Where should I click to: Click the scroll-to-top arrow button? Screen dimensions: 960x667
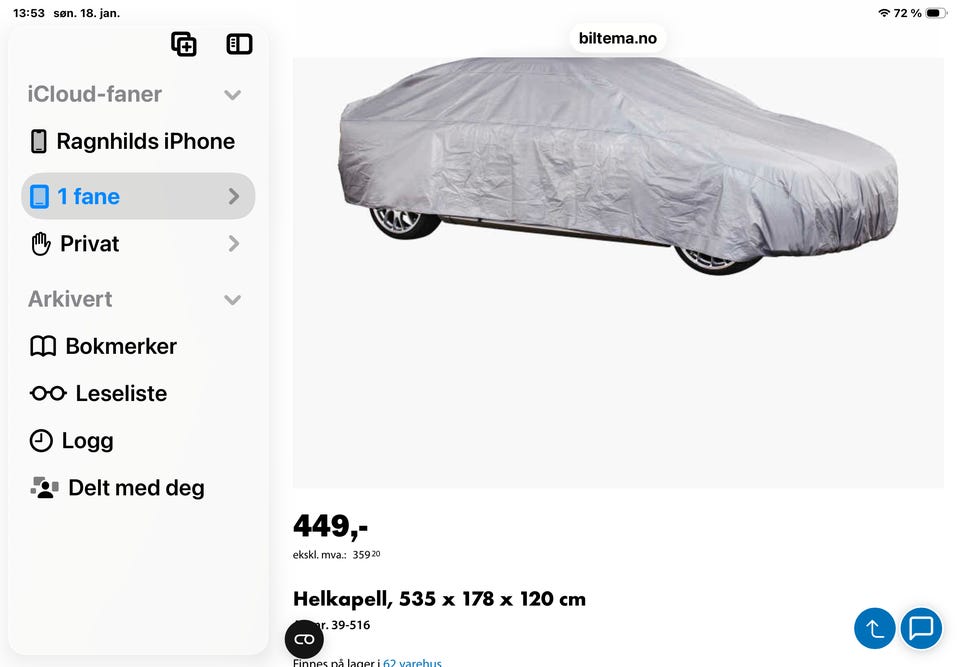[x=874, y=628]
